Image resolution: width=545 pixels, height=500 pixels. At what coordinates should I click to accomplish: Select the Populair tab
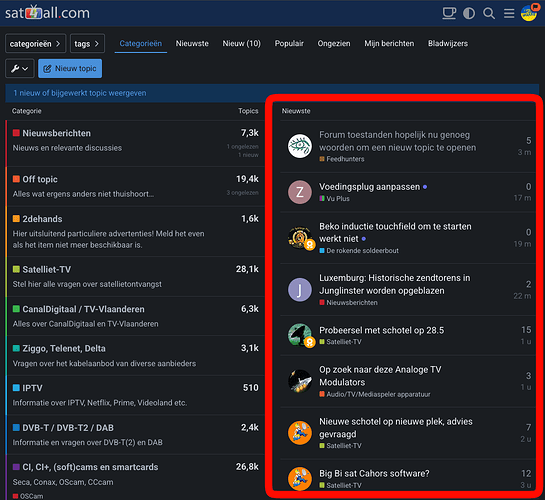click(x=289, y=43)
